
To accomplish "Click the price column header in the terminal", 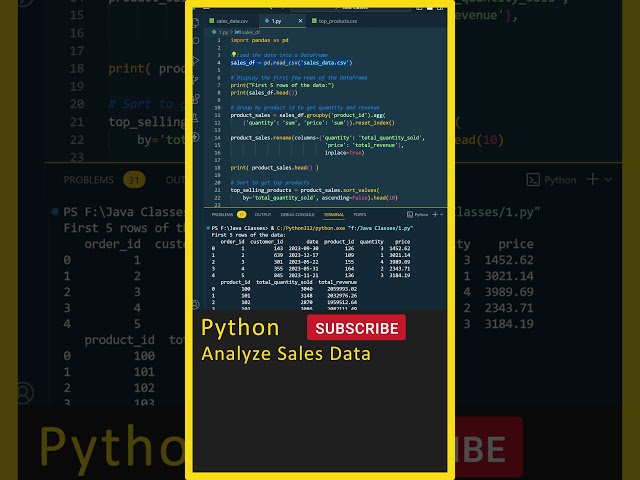I will point(402,242).
